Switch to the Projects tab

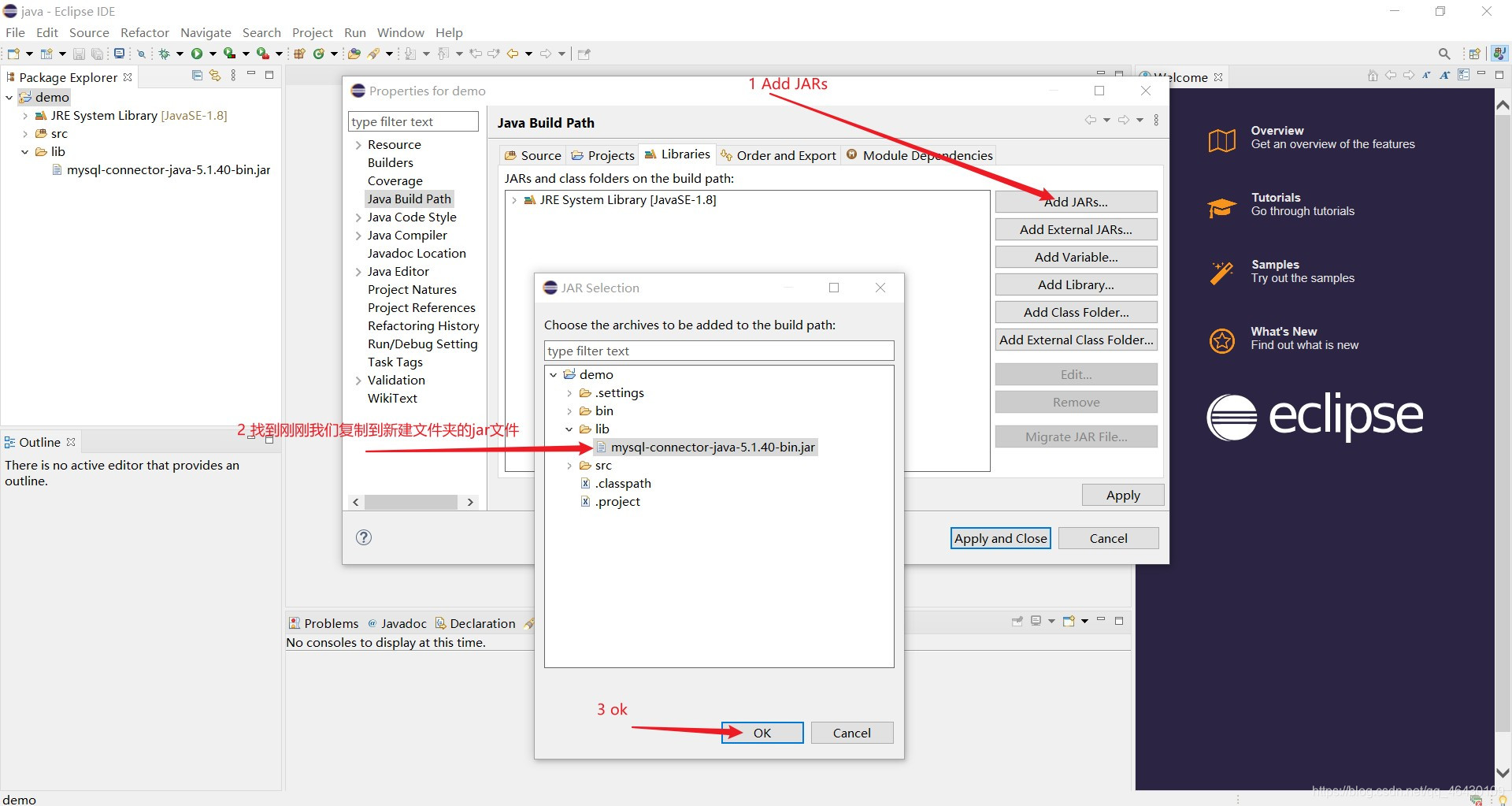pos(602,155)
